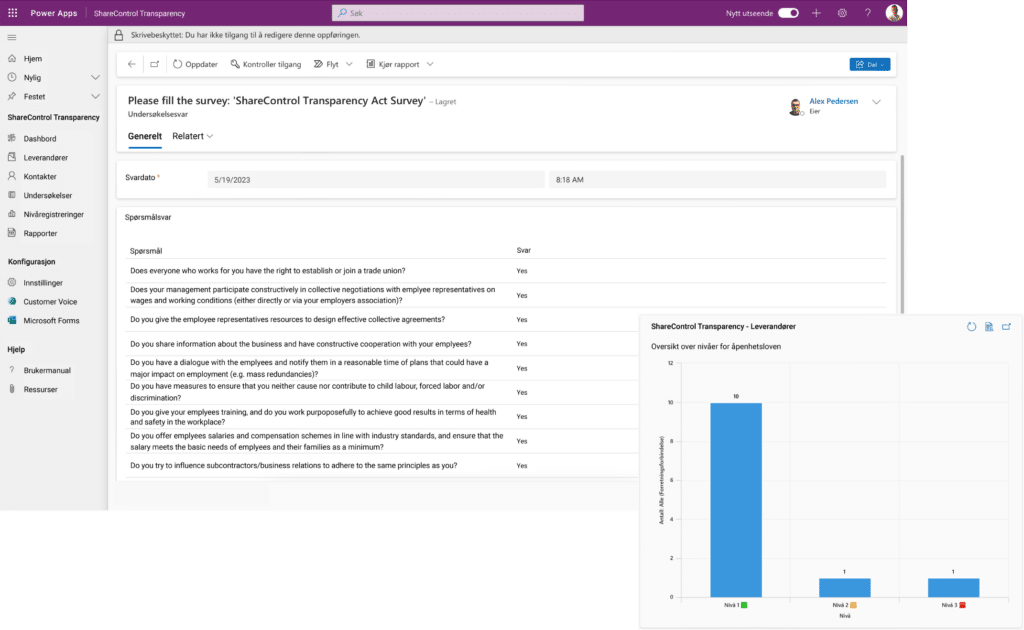Open the Settings gear in the top bar
This screenshot has height=630, width=1024.
(843, 13)
